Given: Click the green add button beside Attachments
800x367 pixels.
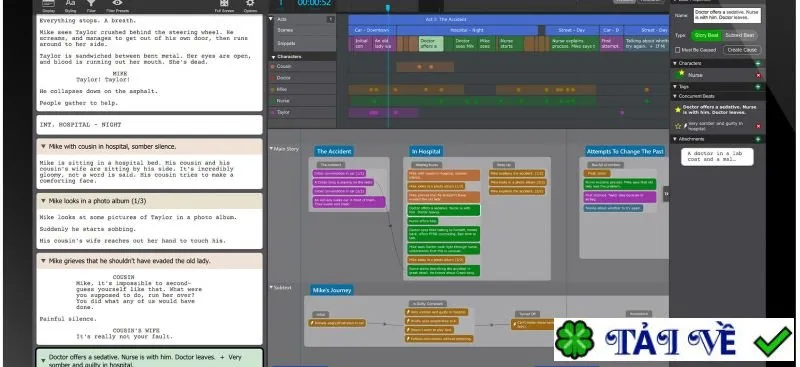Looking at the screenshot, I should [758, 139].
